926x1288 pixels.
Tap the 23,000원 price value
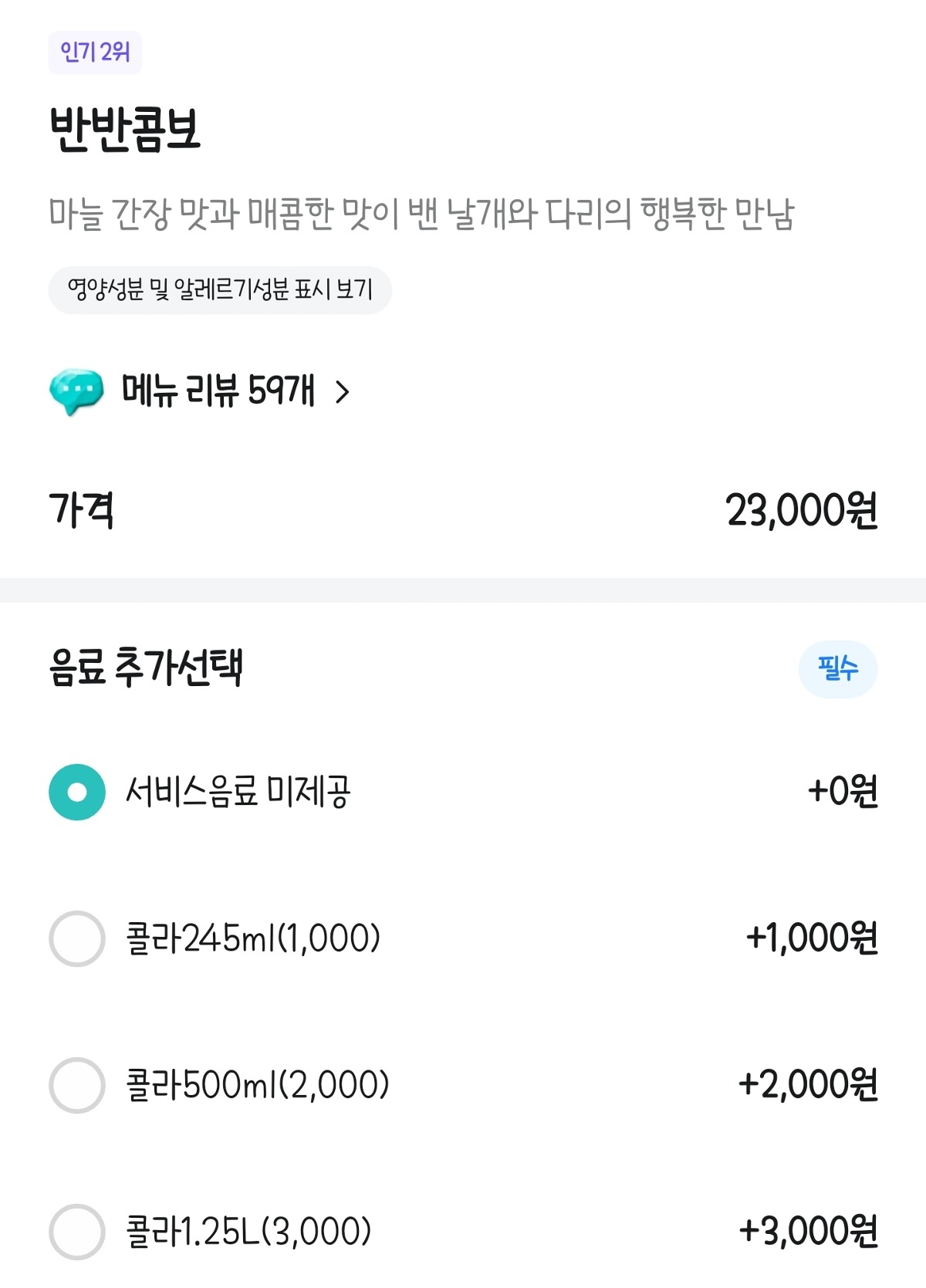[801, 511]
